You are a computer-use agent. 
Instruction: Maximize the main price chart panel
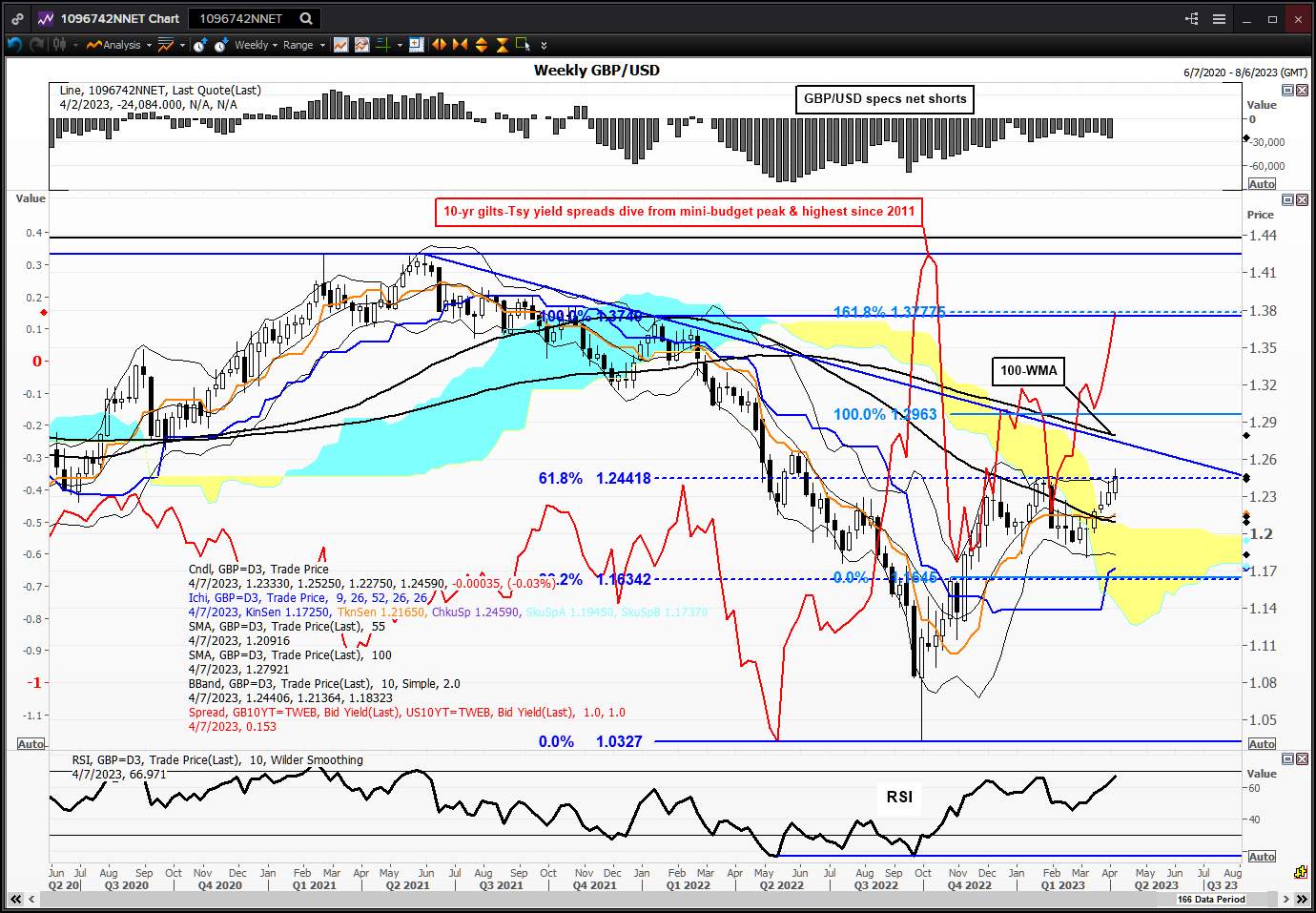(1287, 199)
